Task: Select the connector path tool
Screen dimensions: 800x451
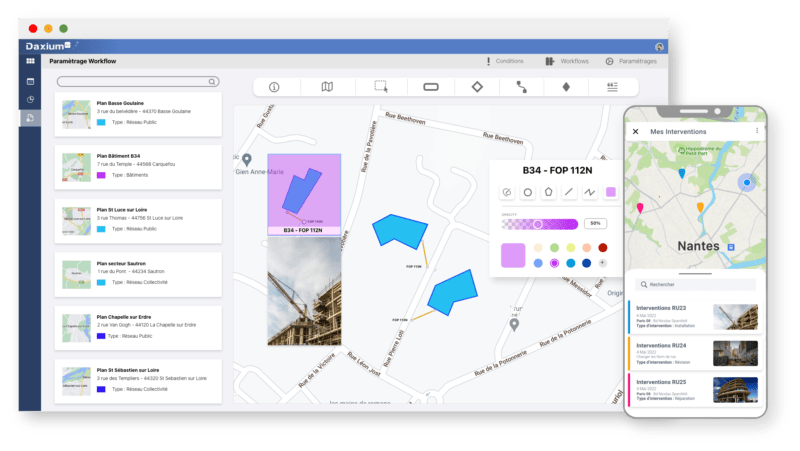Action: (521, 87)
